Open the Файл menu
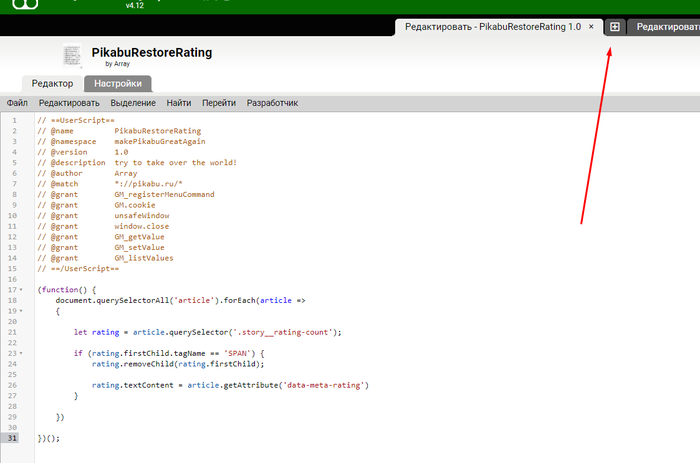Viewport: 700px width, 463px height. [x=17, y=102]
